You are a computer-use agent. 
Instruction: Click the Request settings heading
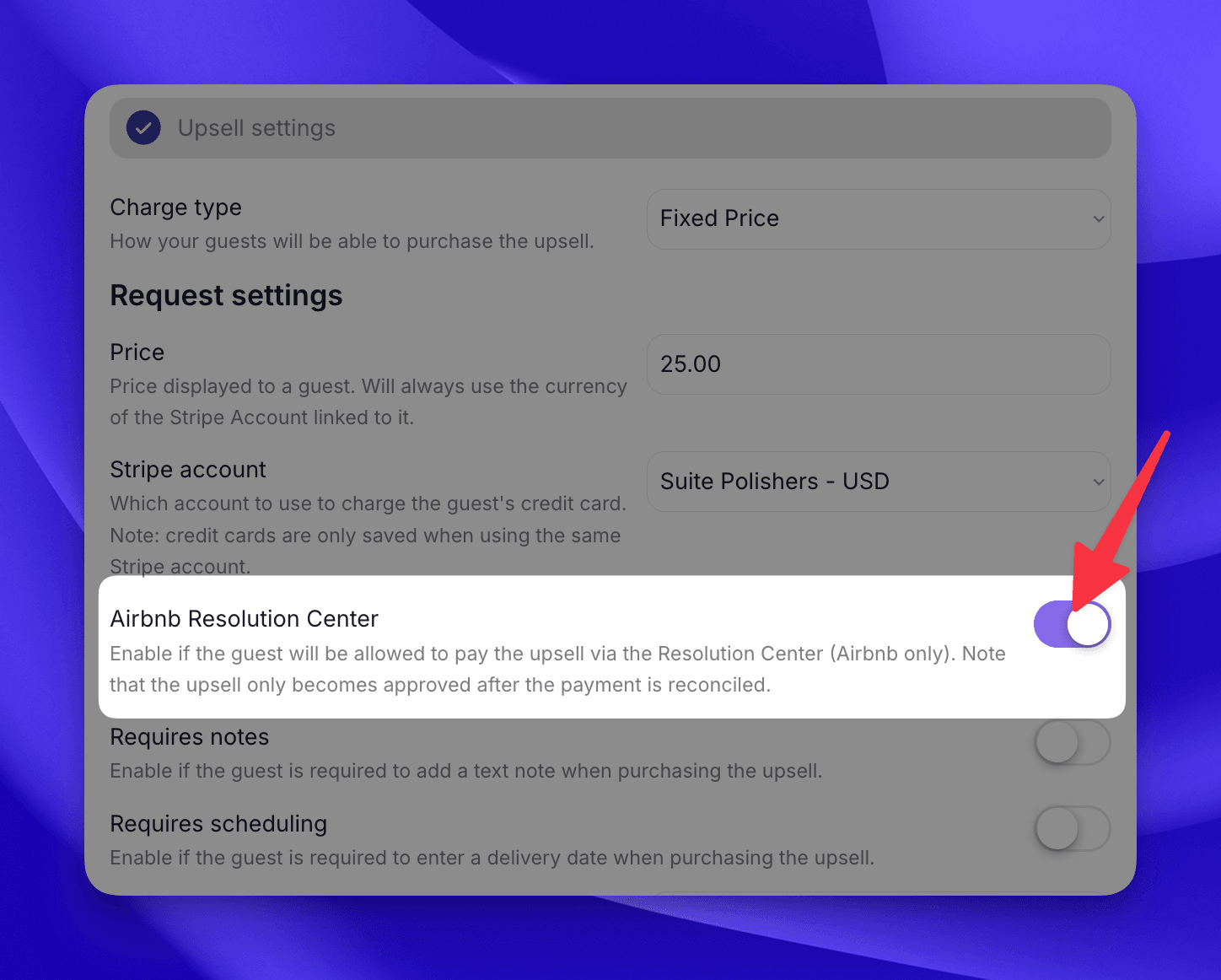pos(226,295)
